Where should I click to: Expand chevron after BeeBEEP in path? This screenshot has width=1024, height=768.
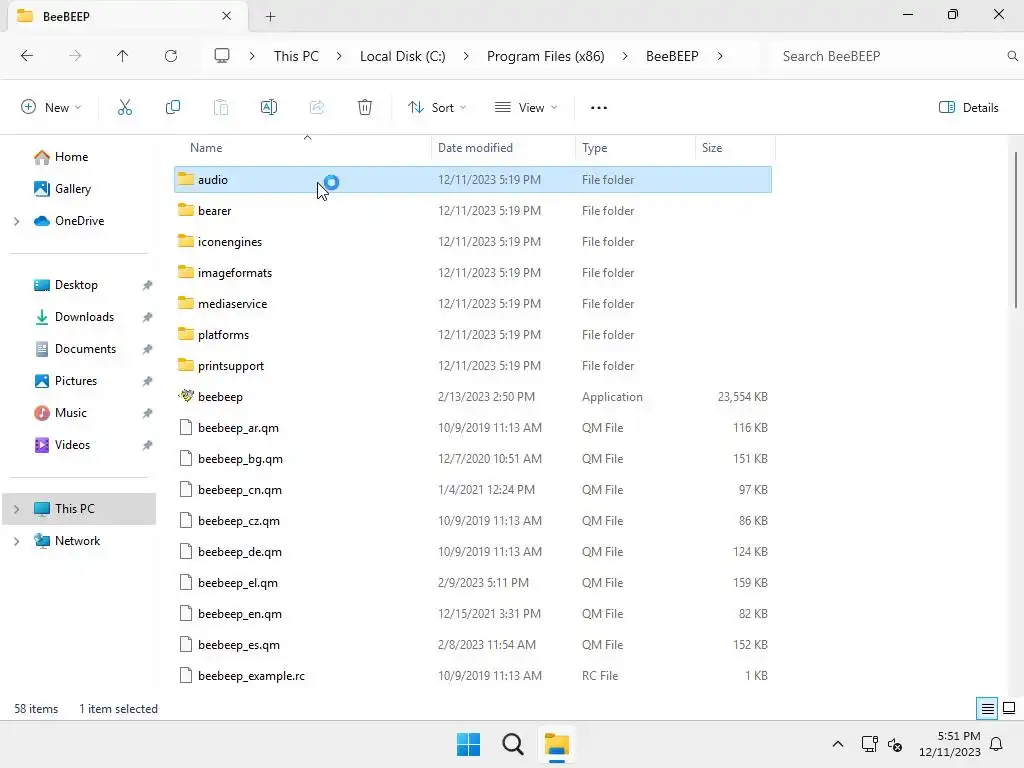(720, 56)
